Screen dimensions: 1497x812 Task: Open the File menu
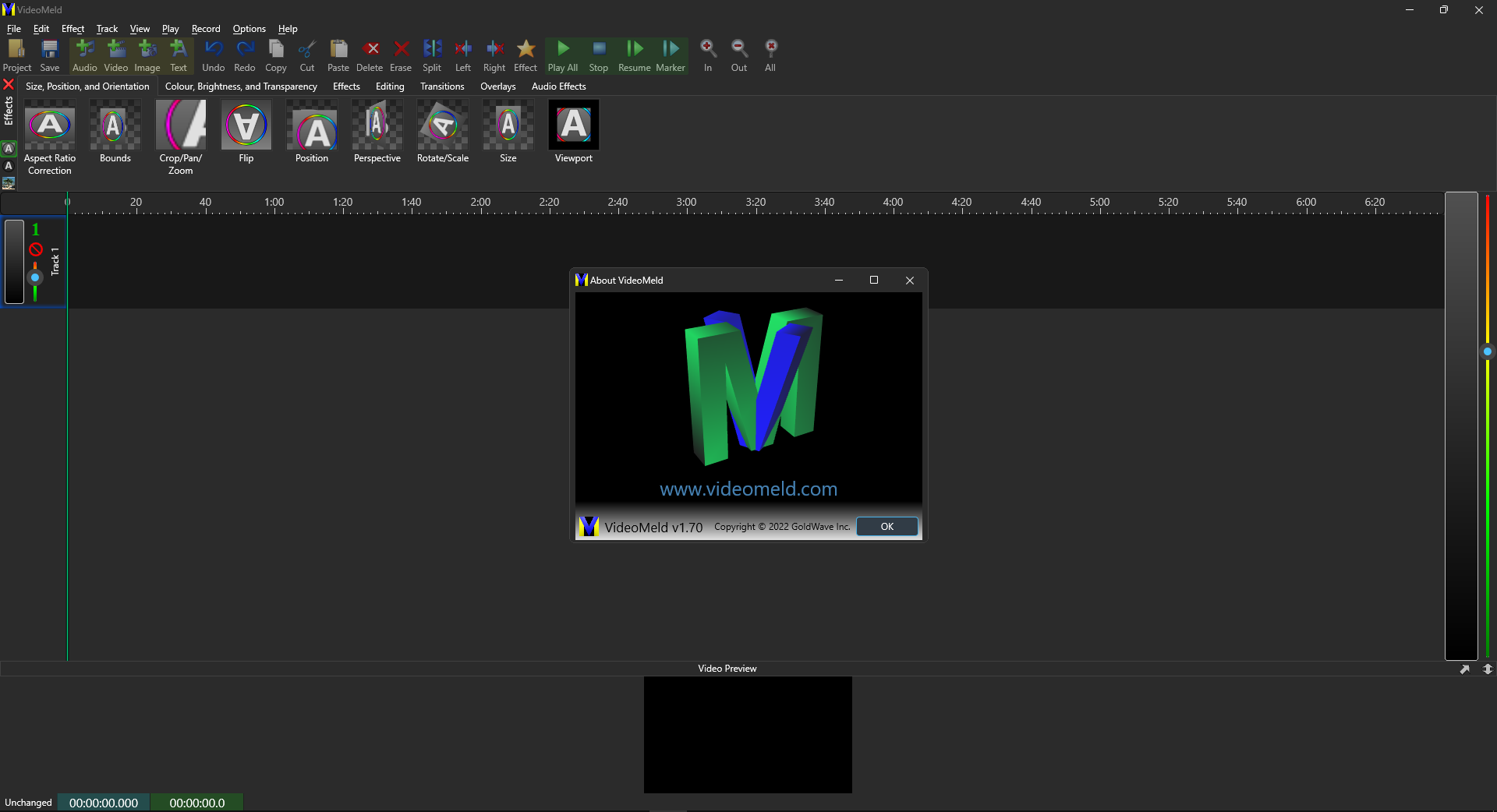(14, 29)
